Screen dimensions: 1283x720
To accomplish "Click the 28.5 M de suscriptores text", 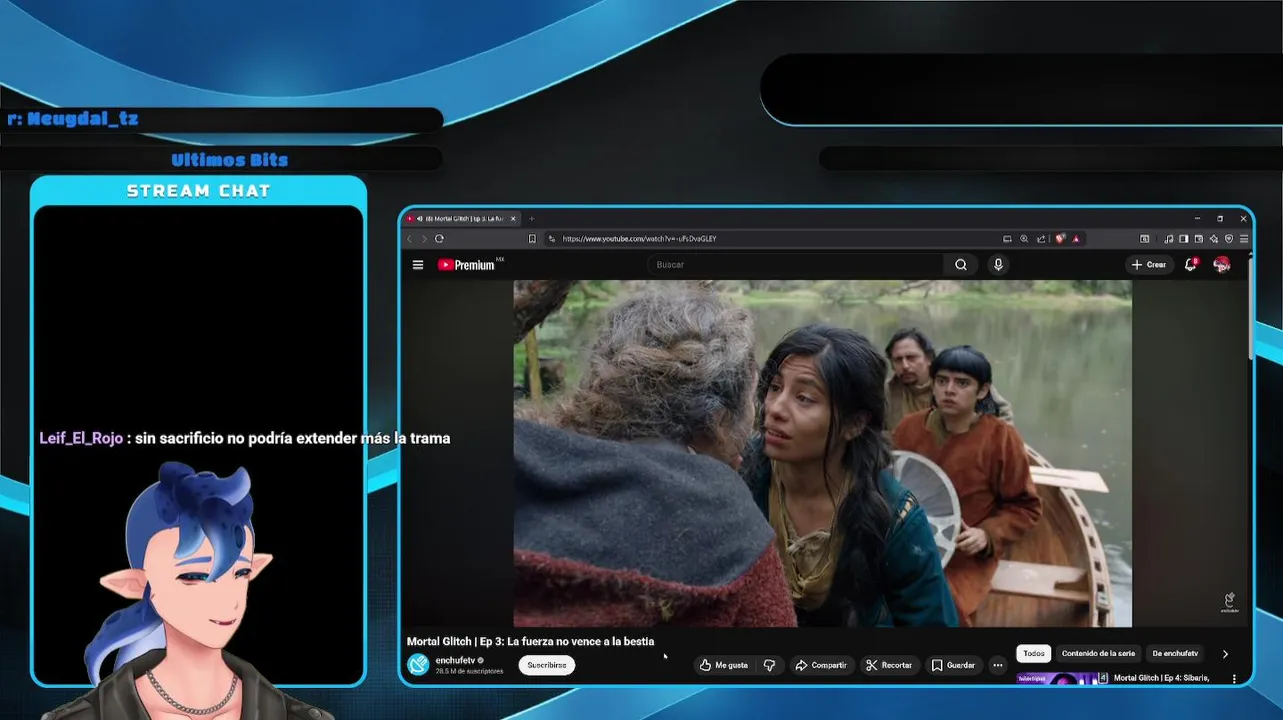I will [469, 671].
